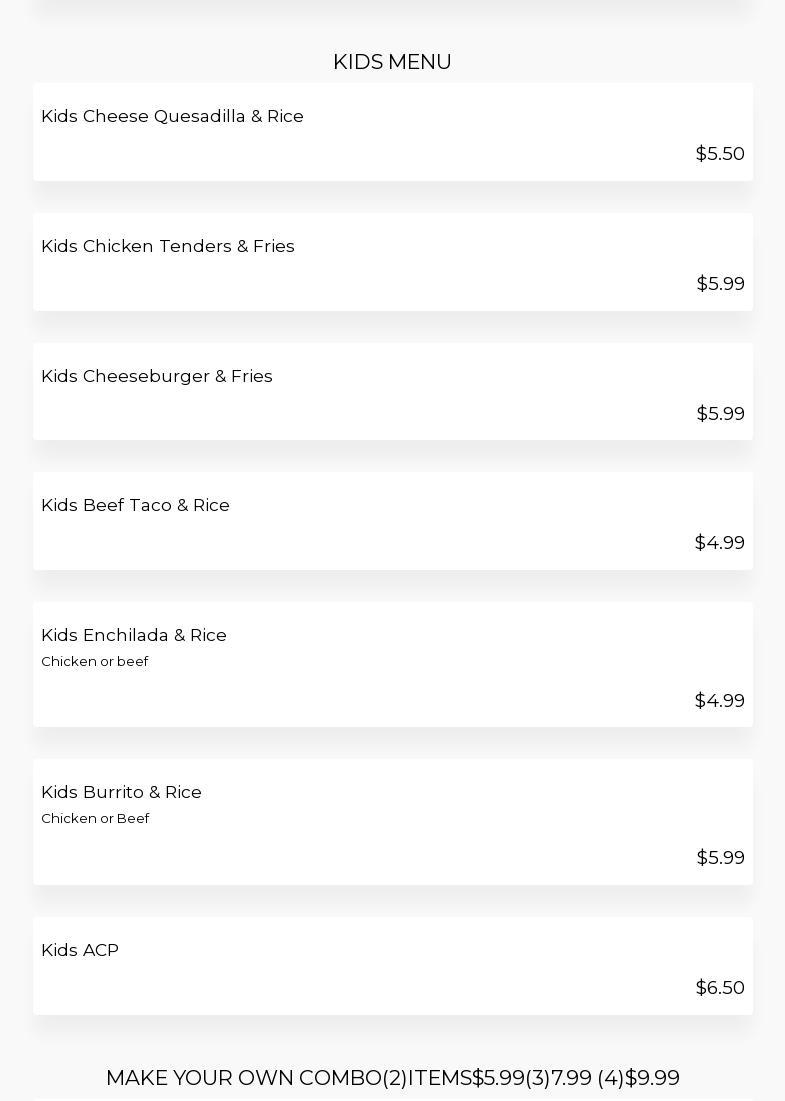Click the KIDS MENU section heading
The height and width of the screenshot is (1101, 785).
pyautogui.click(x=392, y=62)
